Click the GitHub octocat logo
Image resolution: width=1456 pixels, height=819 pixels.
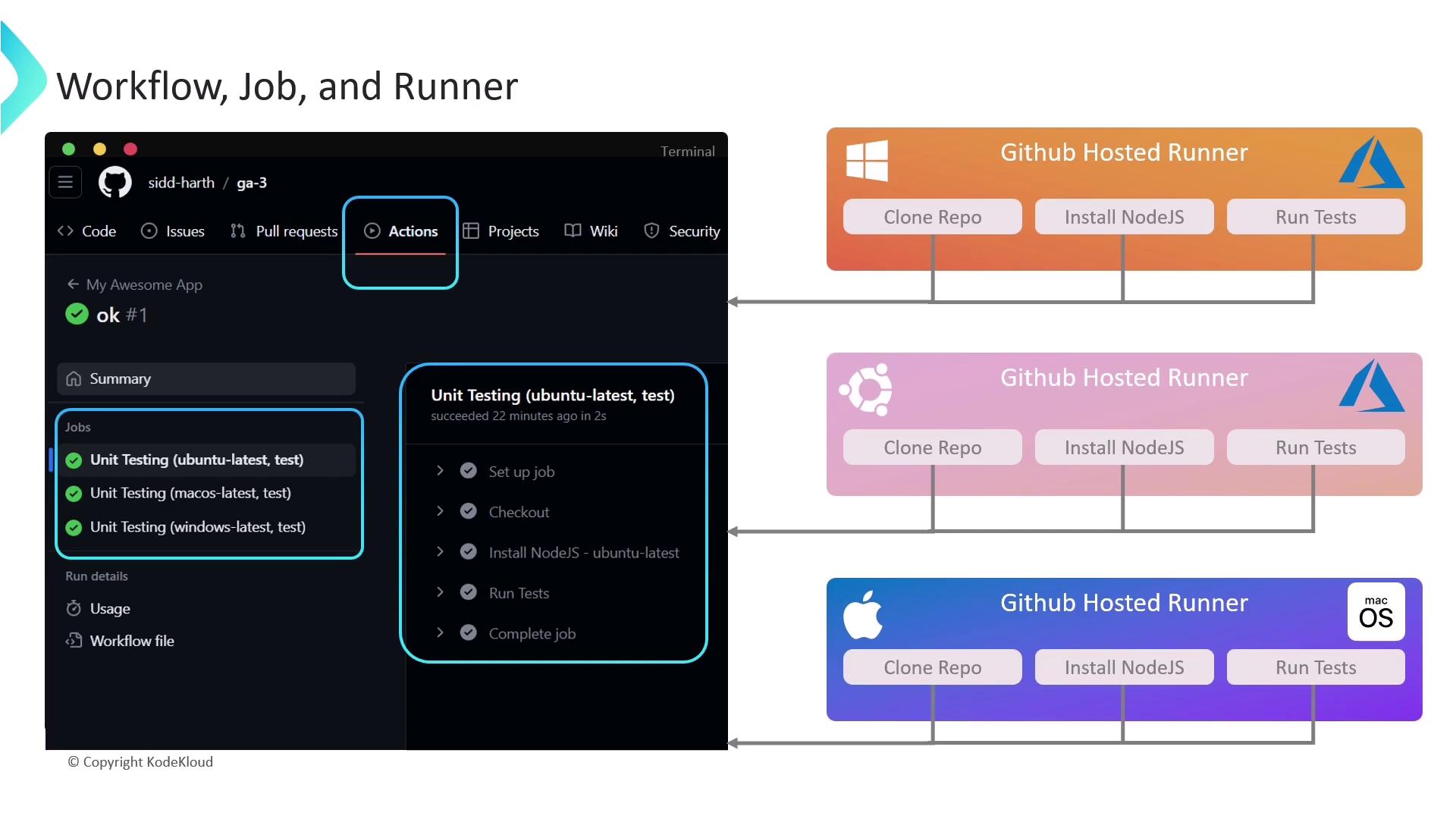click(x=115, y=183)
